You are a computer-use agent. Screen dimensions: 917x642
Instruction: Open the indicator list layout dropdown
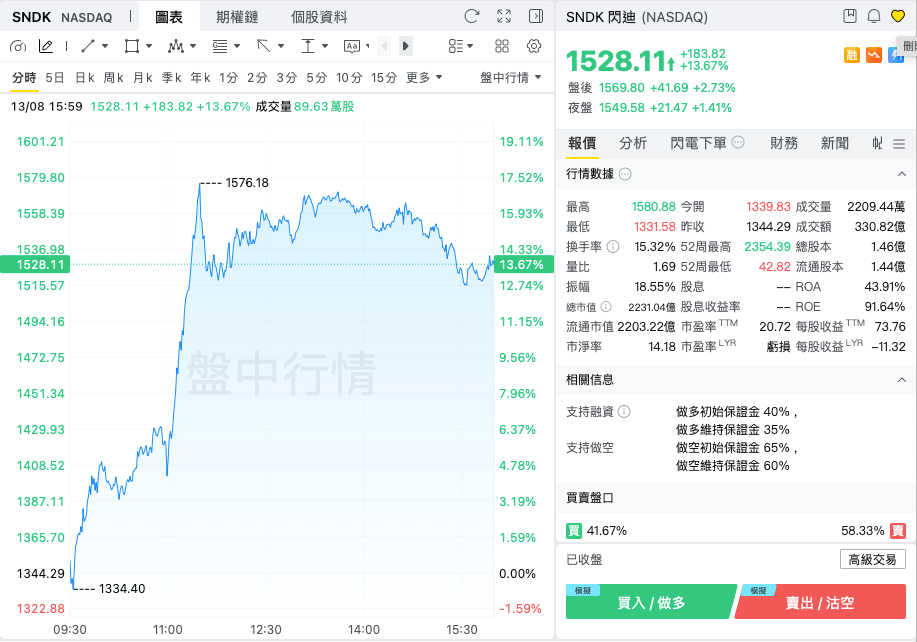click(460, 46)
